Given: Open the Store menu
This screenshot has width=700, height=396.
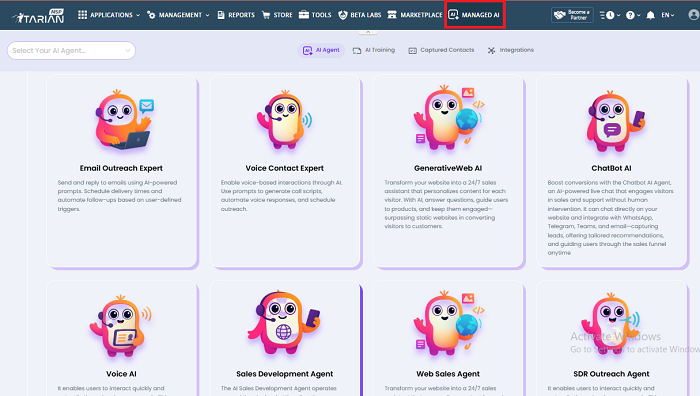Looking at the screenshot, I should pyautogui.click(x=277, y=15).
